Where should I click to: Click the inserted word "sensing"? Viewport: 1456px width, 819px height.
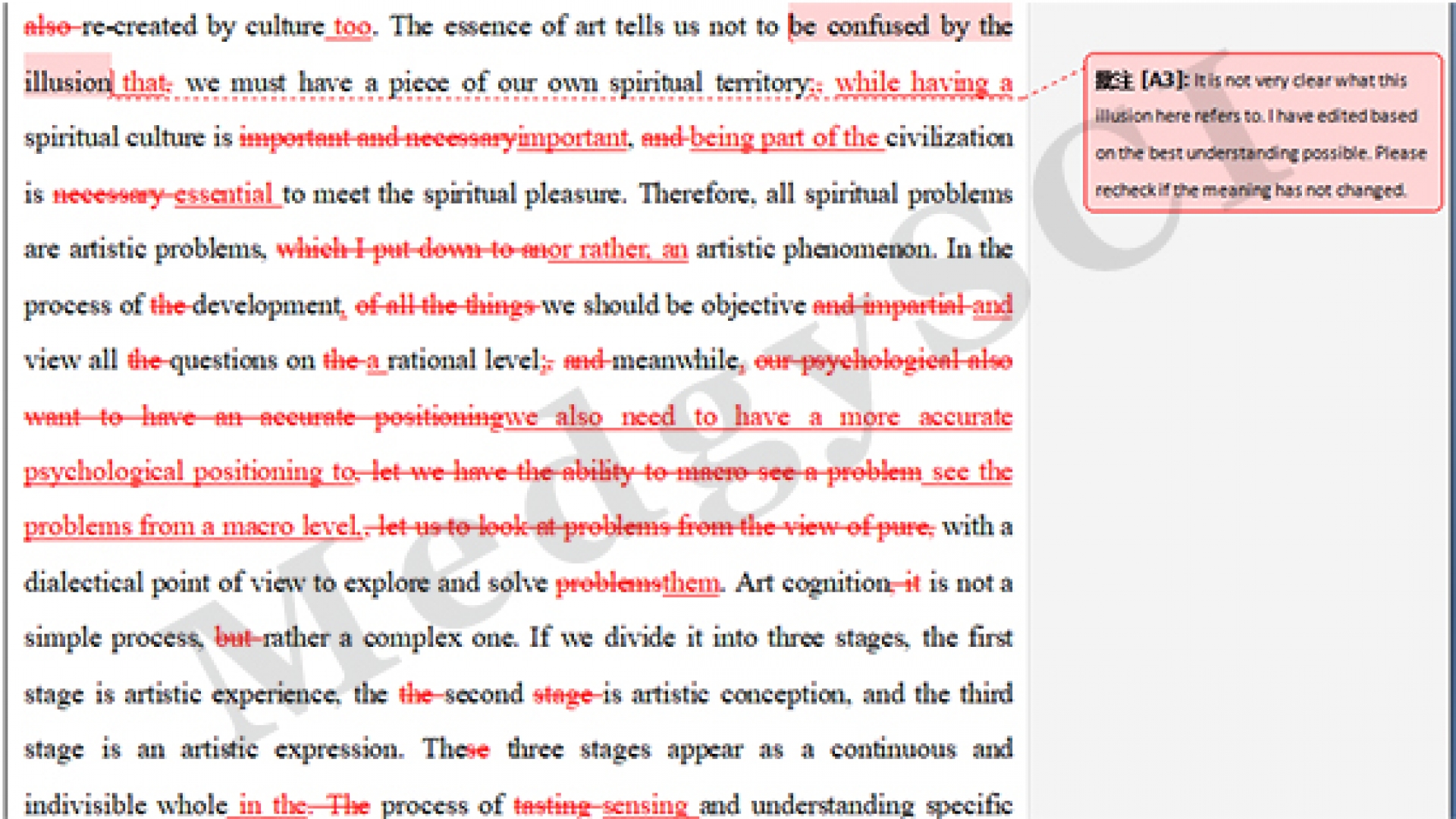pos(645,805)
